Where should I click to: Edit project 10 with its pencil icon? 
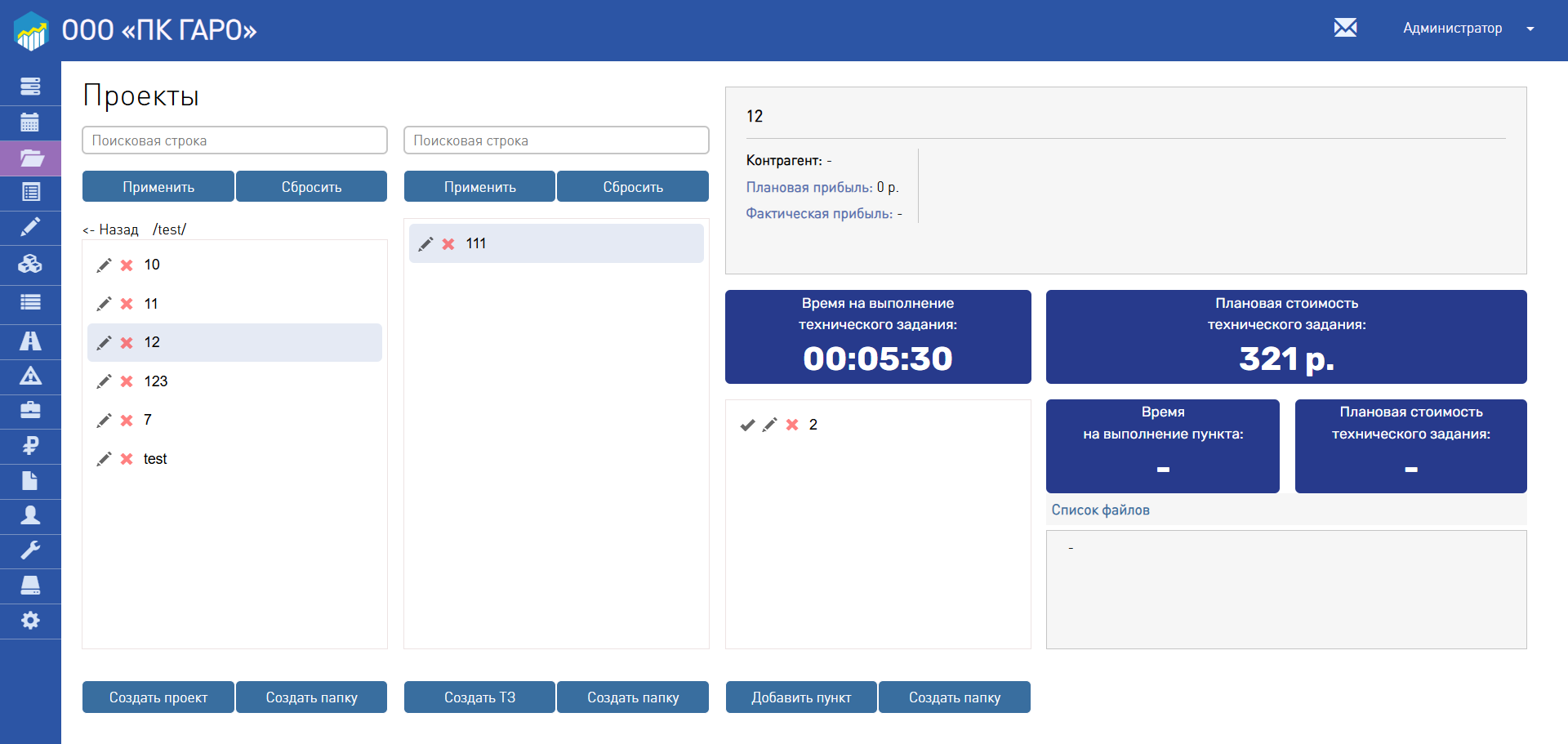click(104, 265)
